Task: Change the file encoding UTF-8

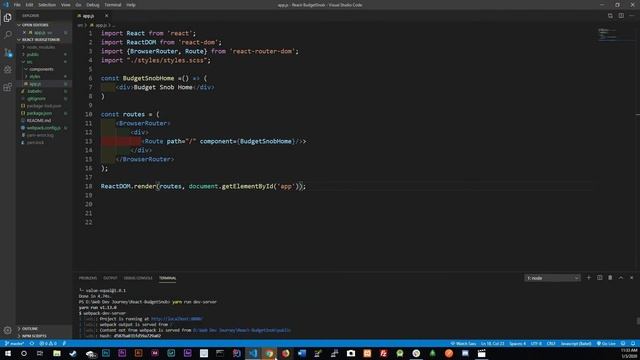Action: (536, 343)
